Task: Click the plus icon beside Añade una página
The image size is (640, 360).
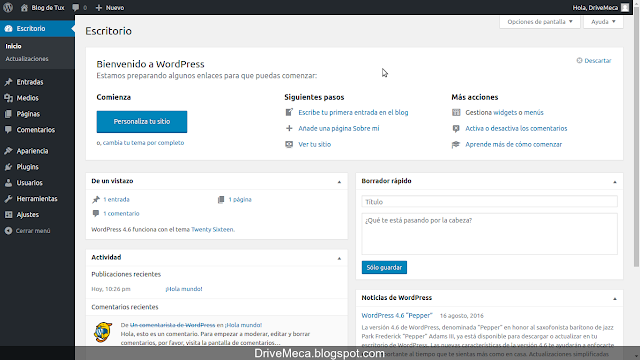Action: (x=289, y=128)
